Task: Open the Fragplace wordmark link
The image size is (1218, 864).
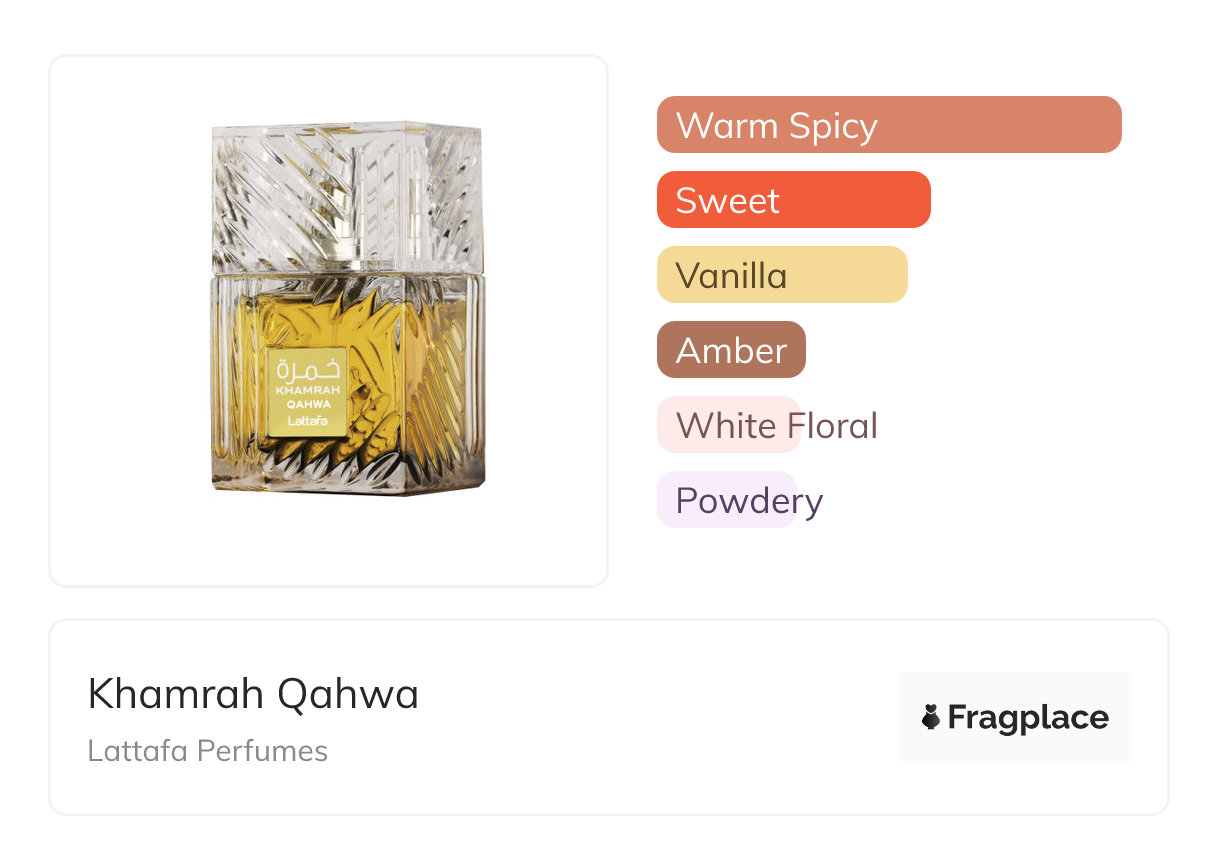Action: tap(1028, 717)
